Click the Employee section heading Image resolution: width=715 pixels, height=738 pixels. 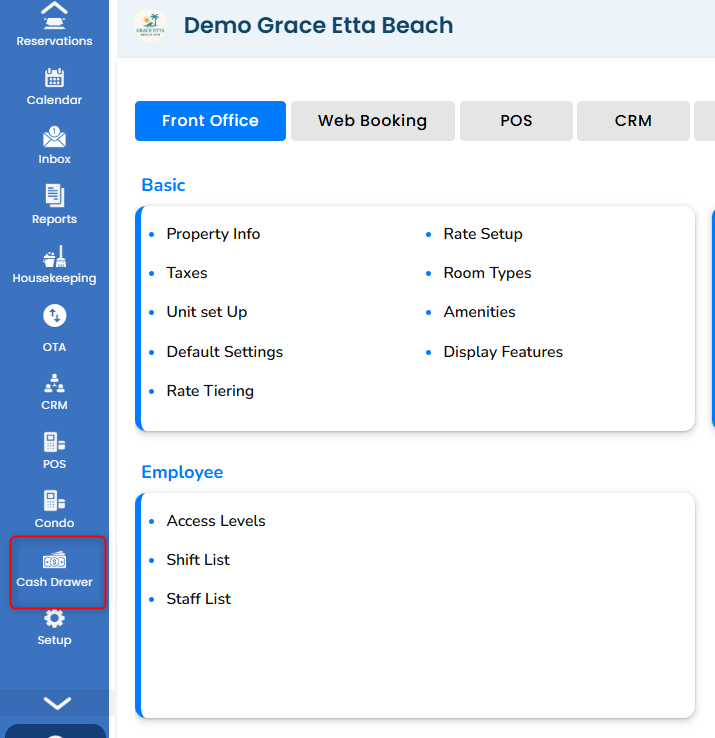(x=182, y=472)
